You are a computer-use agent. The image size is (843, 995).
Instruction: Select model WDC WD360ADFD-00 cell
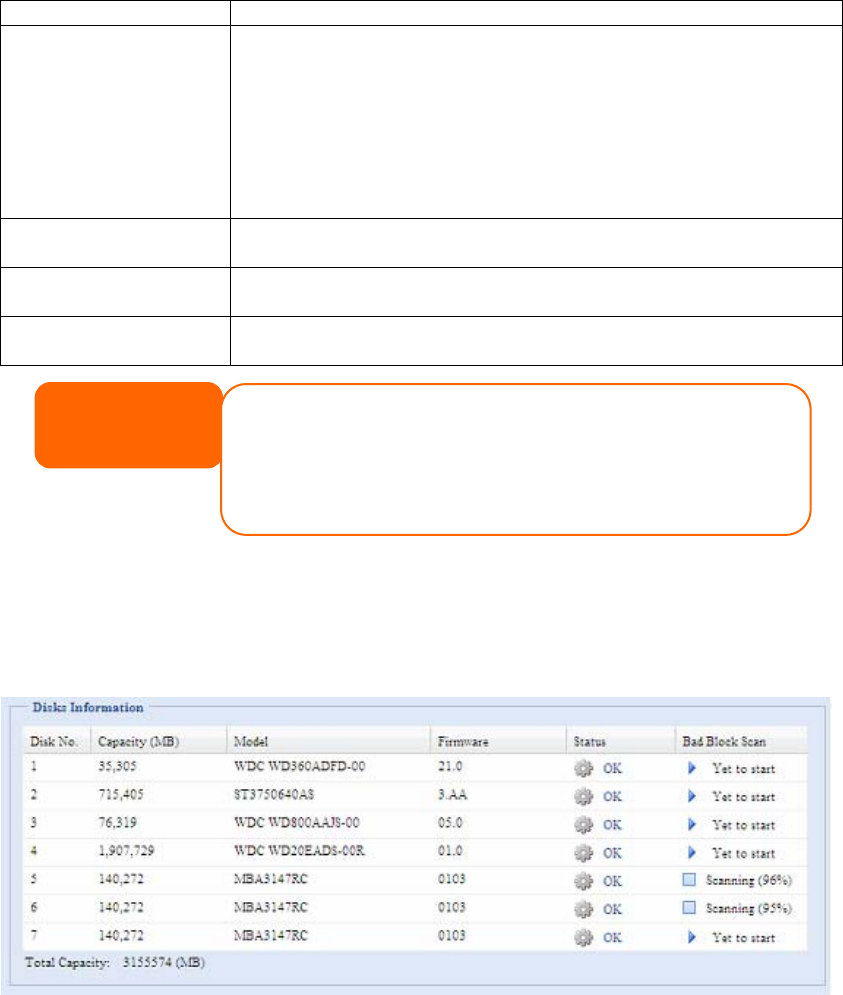click(300, 766)
